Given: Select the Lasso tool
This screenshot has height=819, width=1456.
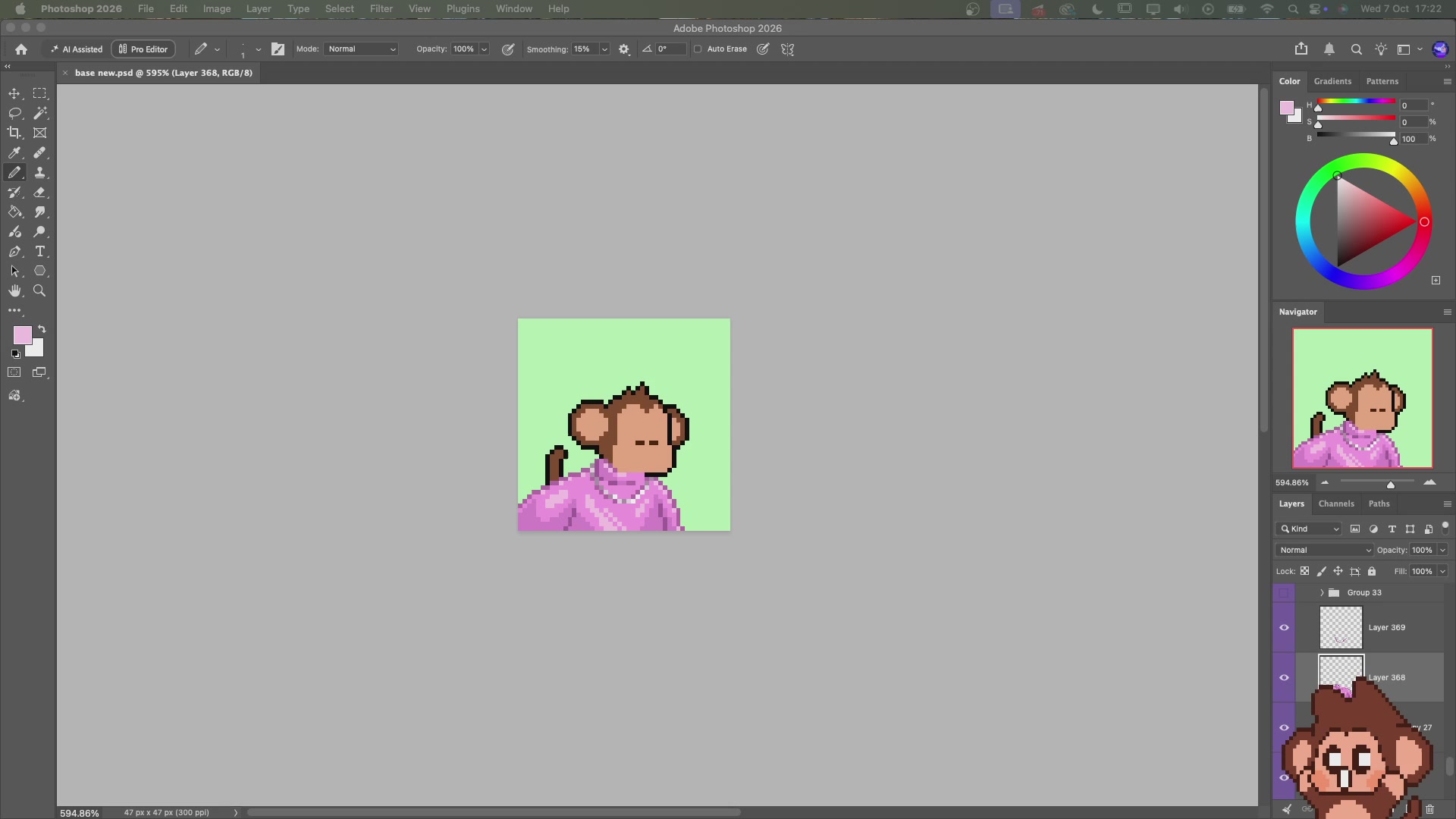Looking at the screenshot, I should point(14,113).
